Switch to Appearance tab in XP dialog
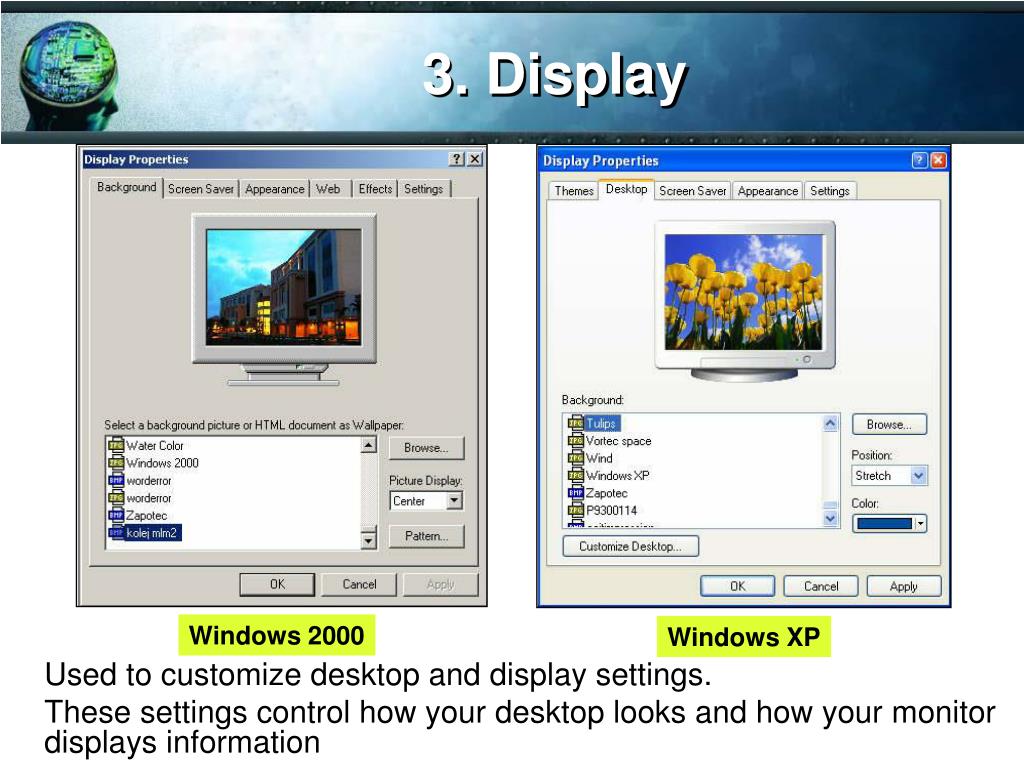Screen dimensions: 1024x768 point(767,191)
